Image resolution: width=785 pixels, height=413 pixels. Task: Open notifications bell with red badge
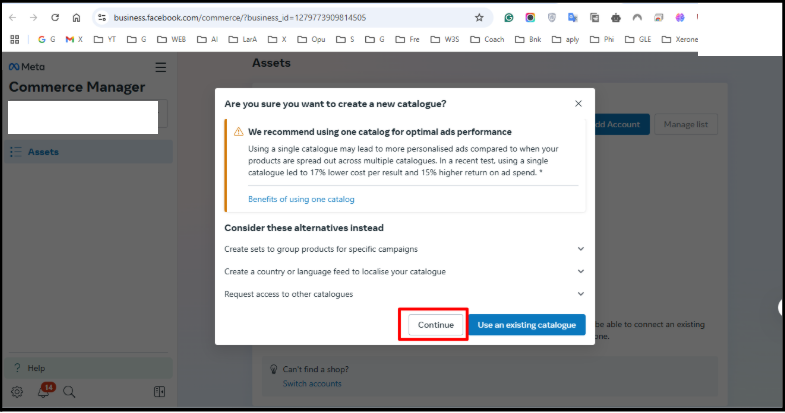pyautogui.click(x=44, y=392)
